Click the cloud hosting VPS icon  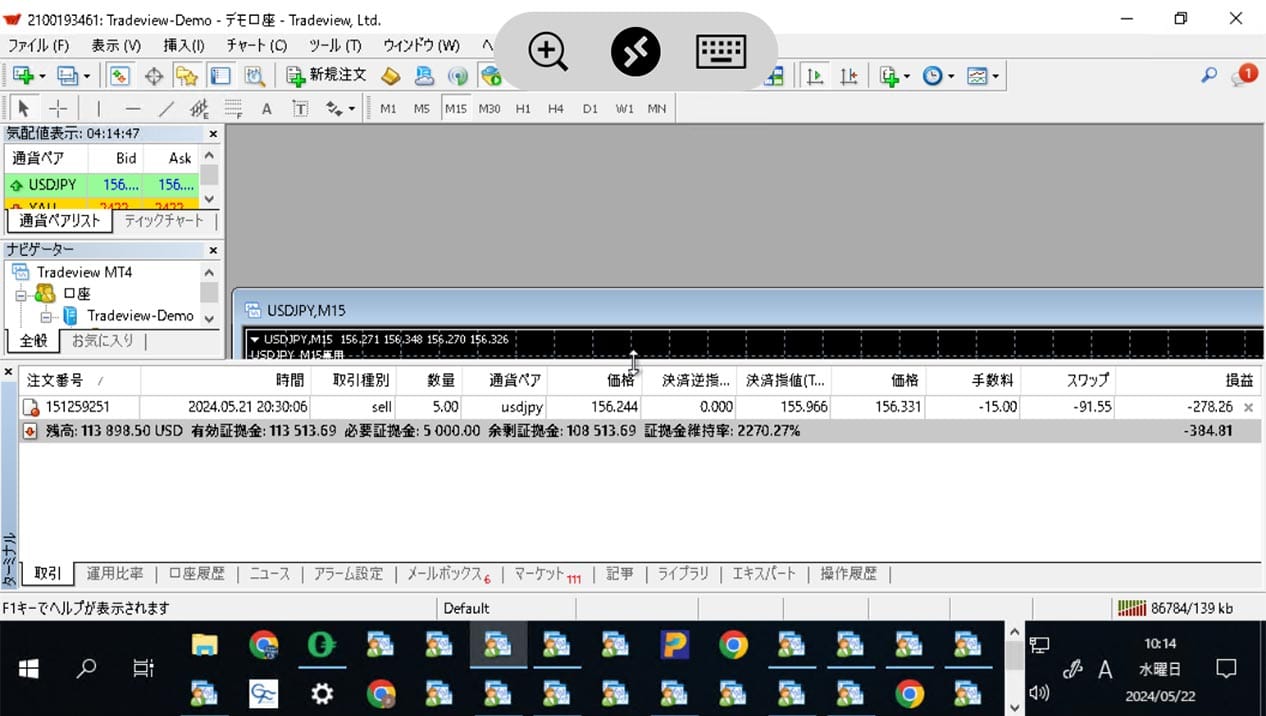[424, 76]
